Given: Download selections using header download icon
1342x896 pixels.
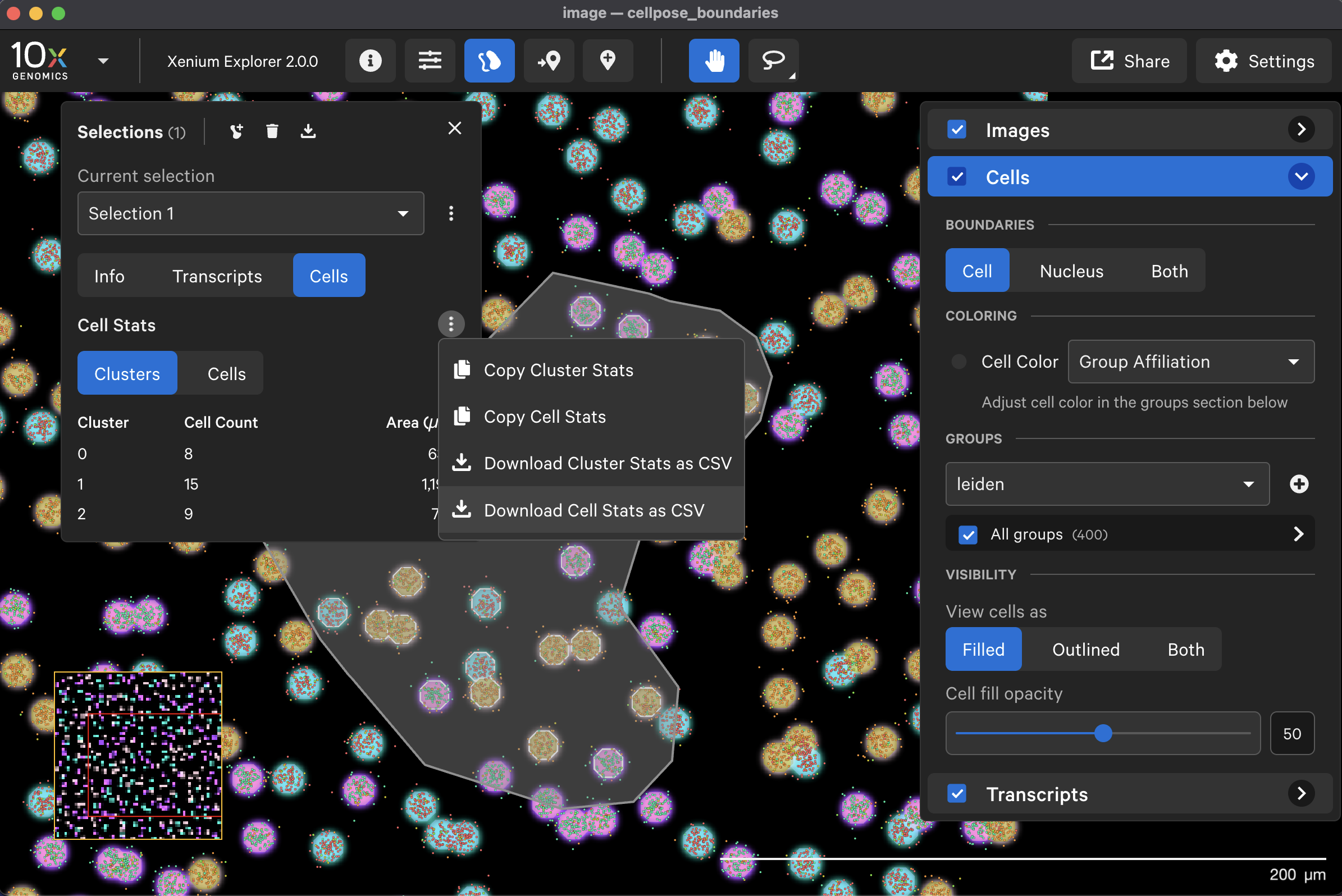Looking at the screenshot, I should [308, 131].
